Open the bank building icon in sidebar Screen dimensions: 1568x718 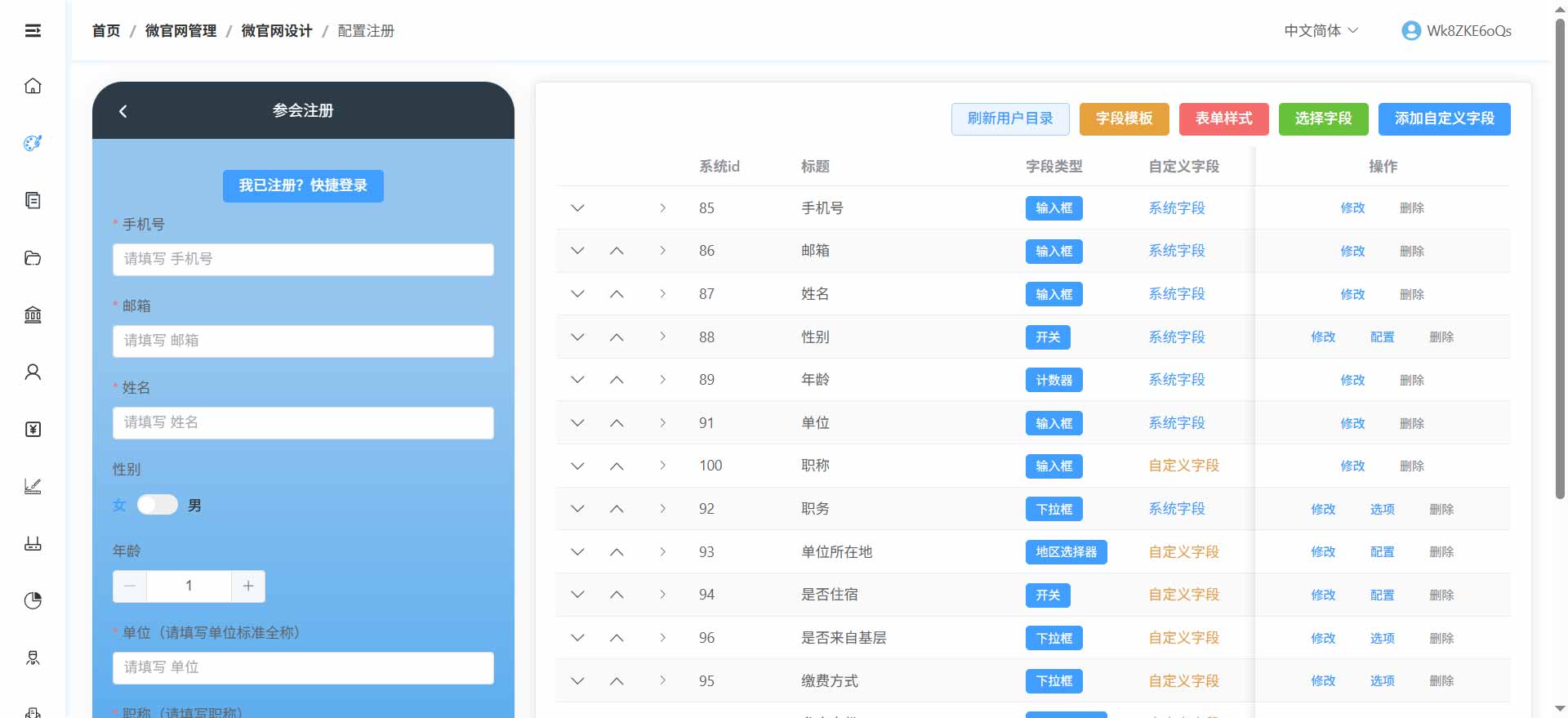pyautogui.click(x=33, y=314)
